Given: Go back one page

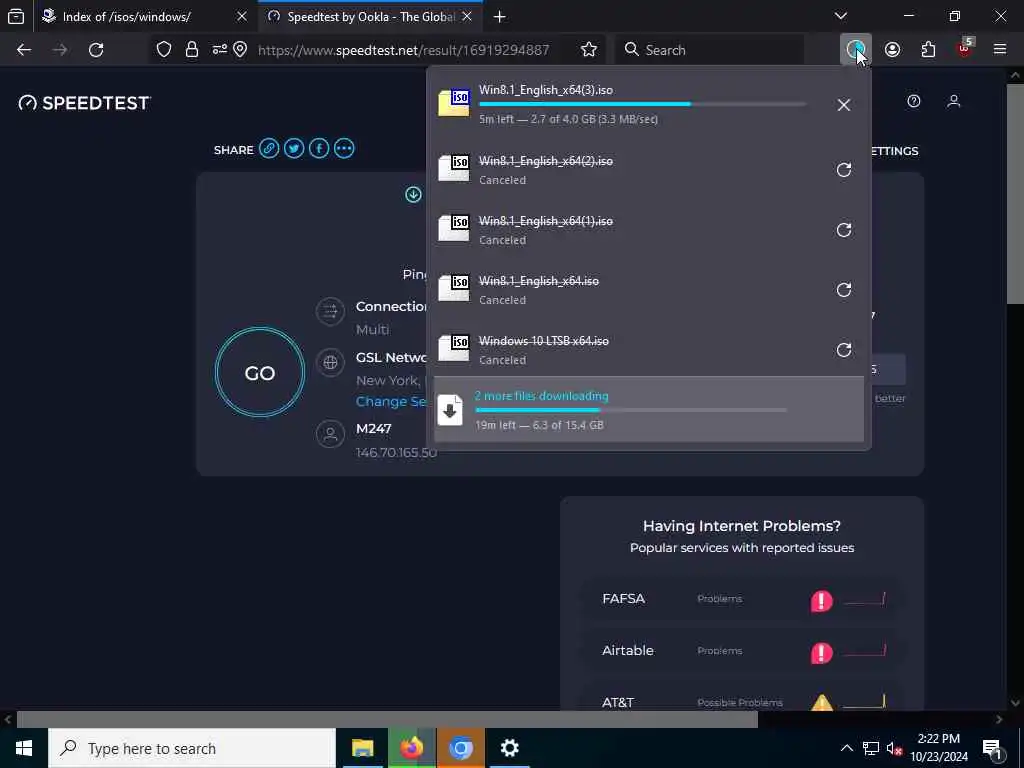Looking at the screenshot, I should point(24,50).
